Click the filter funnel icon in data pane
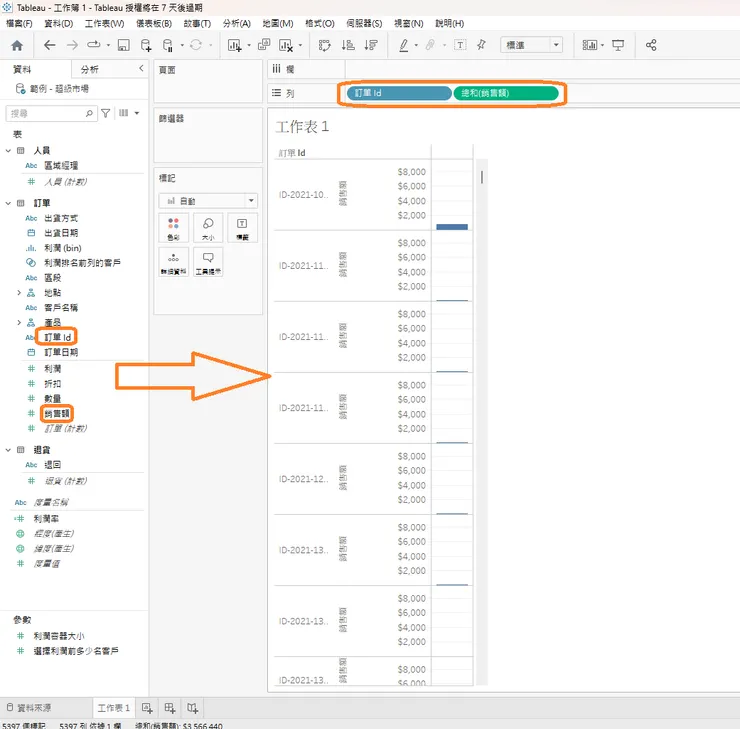The image size is (740, 729). point(106,113)
